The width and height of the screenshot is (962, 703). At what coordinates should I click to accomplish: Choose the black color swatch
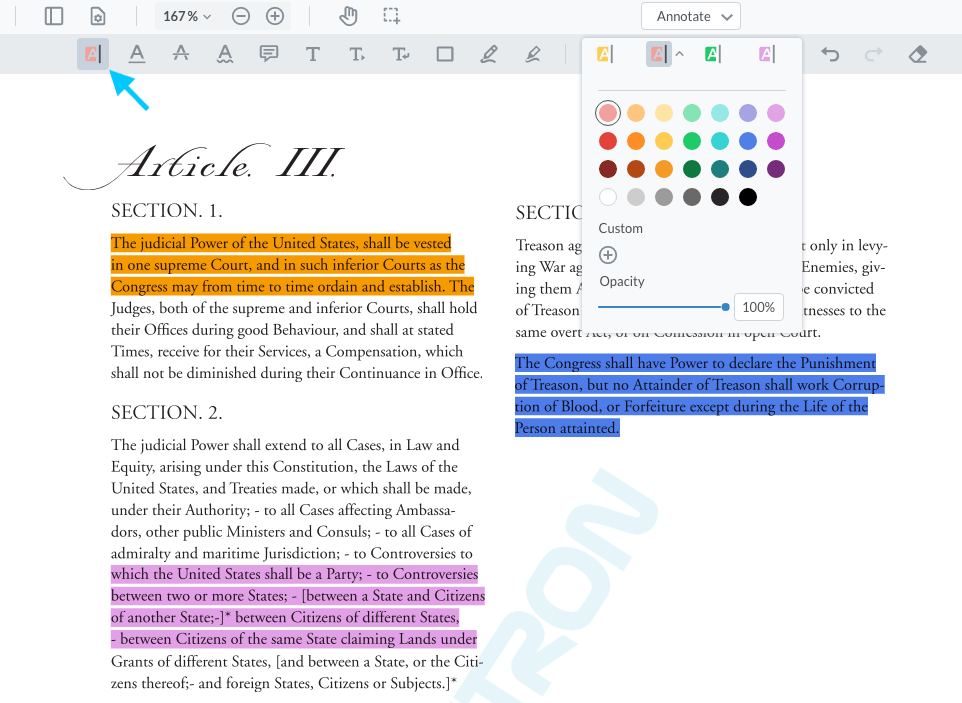[x=748, y=197]
